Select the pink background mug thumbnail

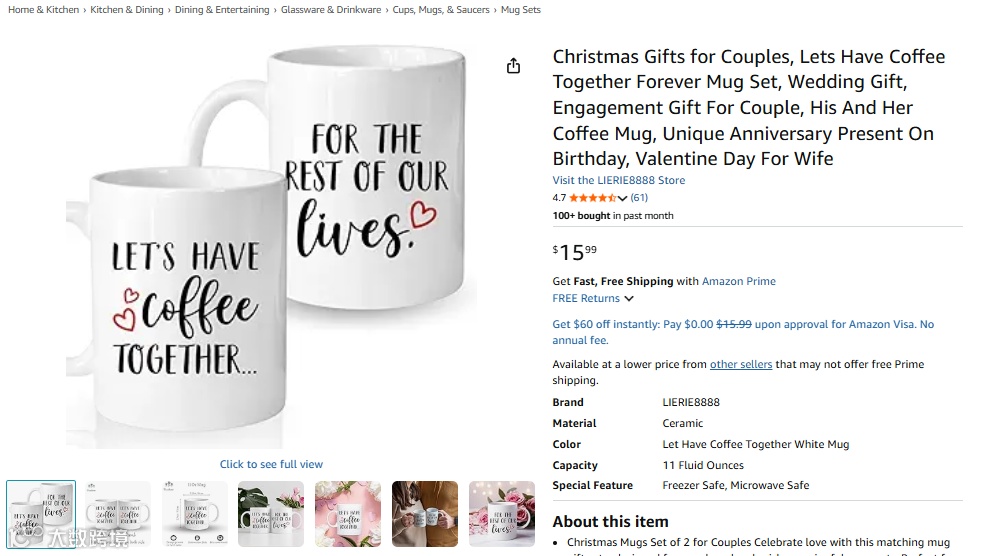click(348, 514)
